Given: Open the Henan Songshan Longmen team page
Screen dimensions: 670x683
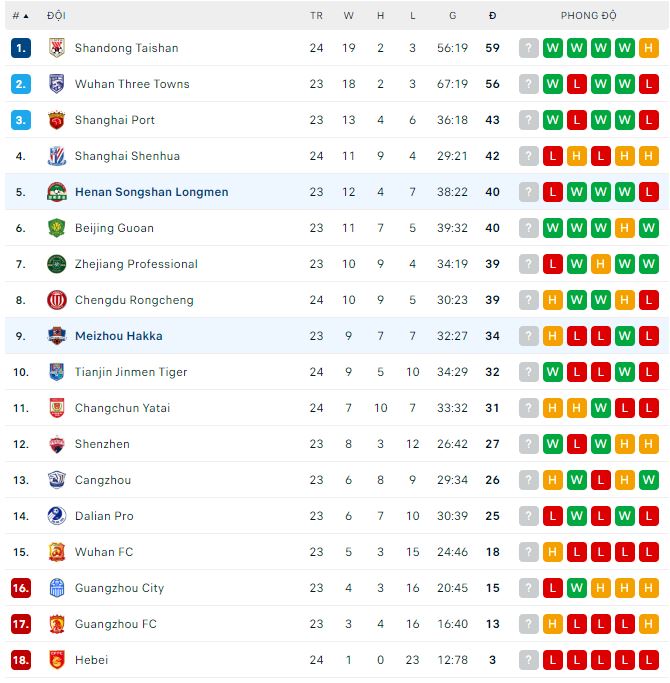Looking at the screenshot, I should 151,192.
